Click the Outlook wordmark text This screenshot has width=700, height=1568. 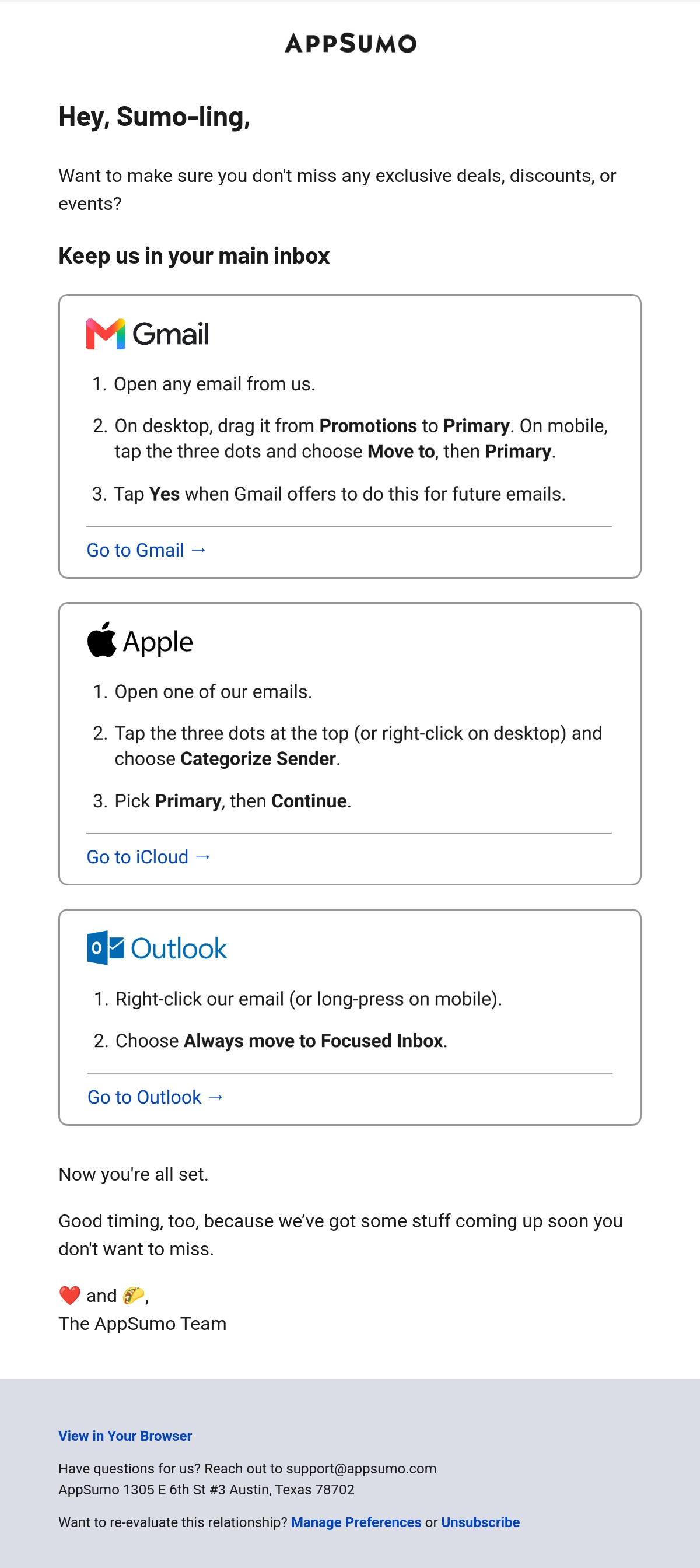coord(179,949)
